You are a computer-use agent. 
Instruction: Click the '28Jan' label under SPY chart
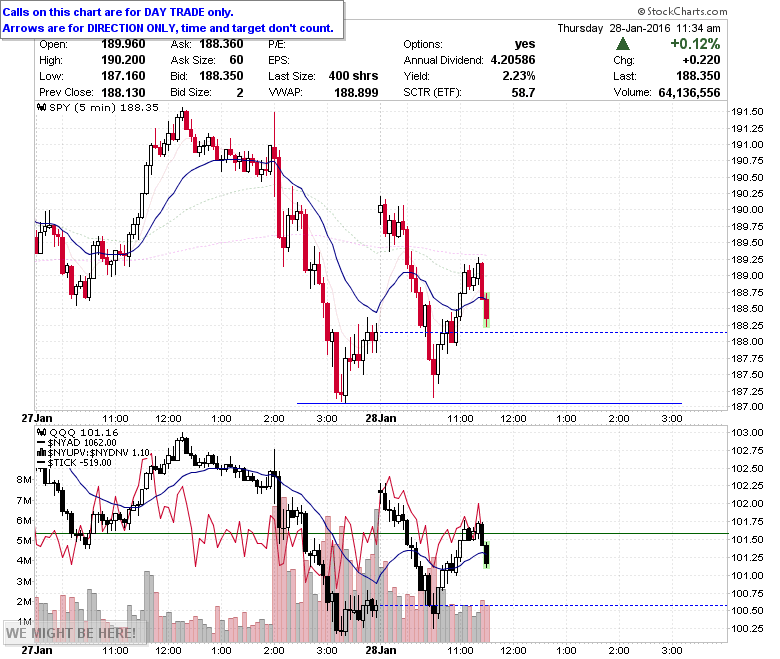point(381,418)
